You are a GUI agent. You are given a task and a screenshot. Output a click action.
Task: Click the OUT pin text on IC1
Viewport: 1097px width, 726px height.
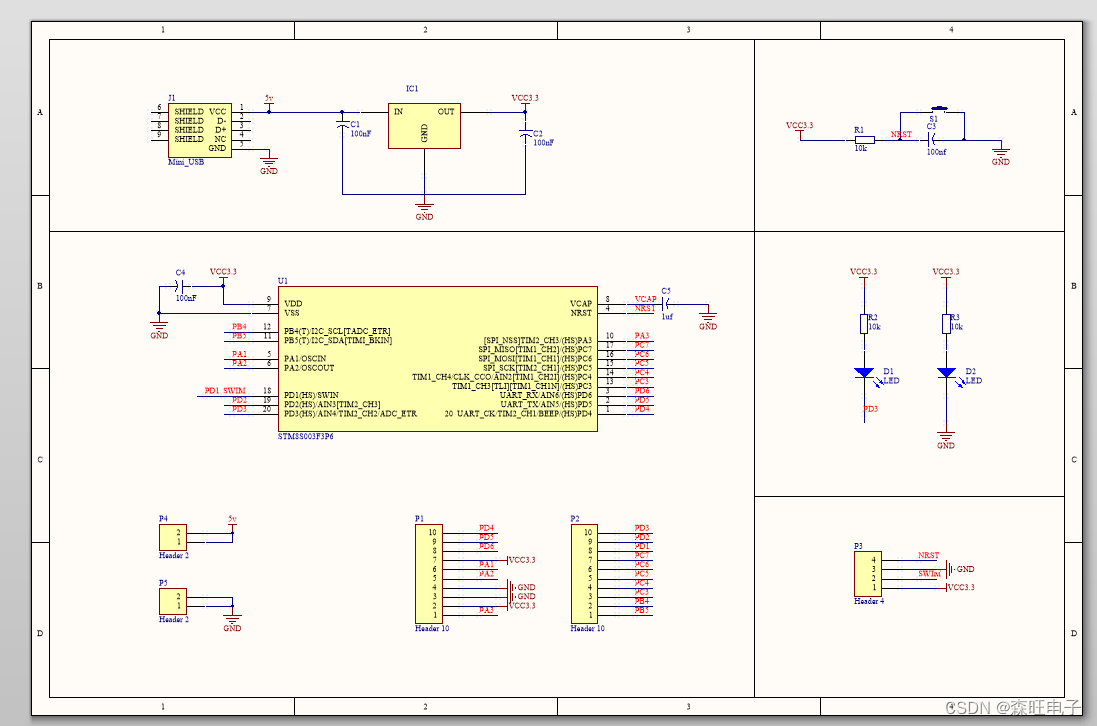point(446,111)
